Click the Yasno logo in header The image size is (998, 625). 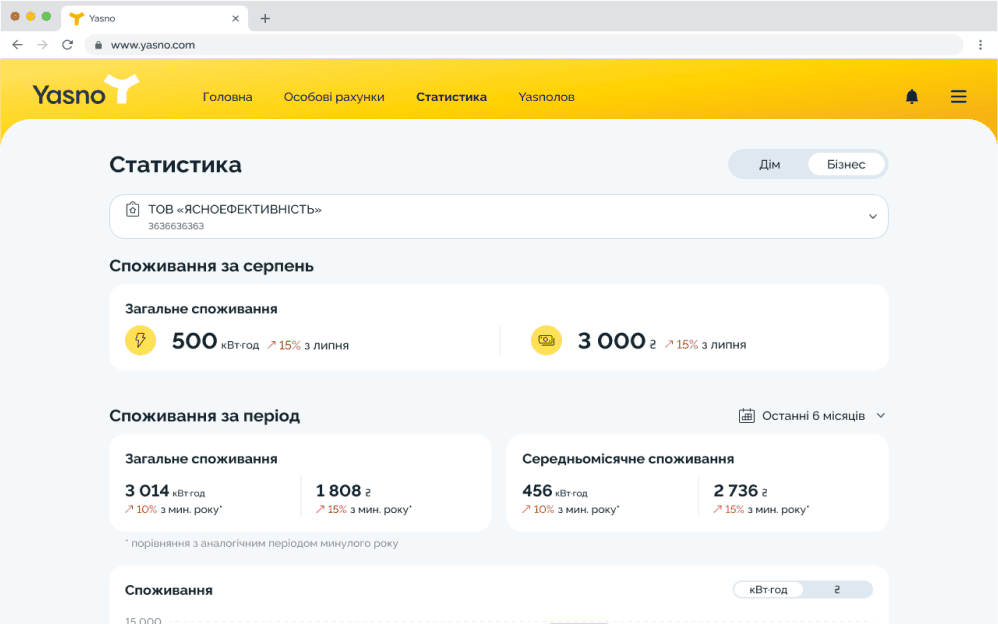[86, 90]
